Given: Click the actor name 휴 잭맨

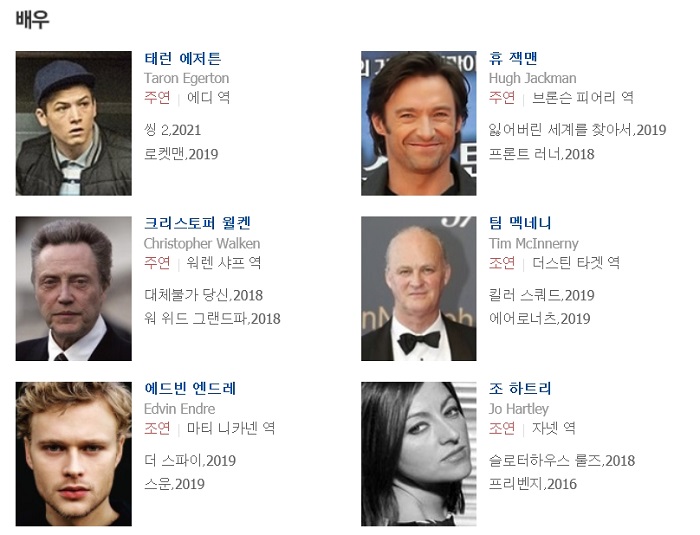Looking at the screenshot, I should [513, 59].
